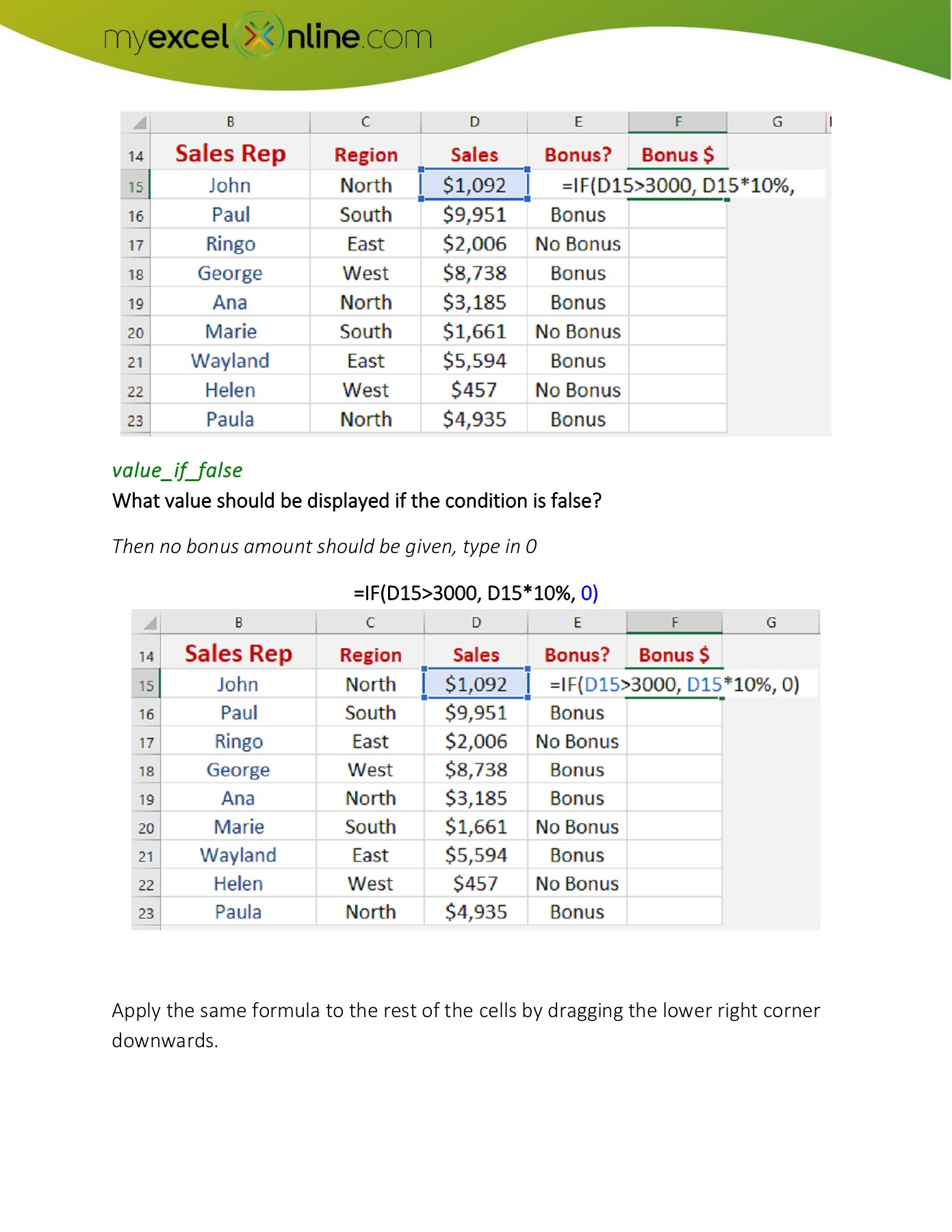Click the Bonus? column header cell
Screen dimensions: 952x1232
[580, 155]
